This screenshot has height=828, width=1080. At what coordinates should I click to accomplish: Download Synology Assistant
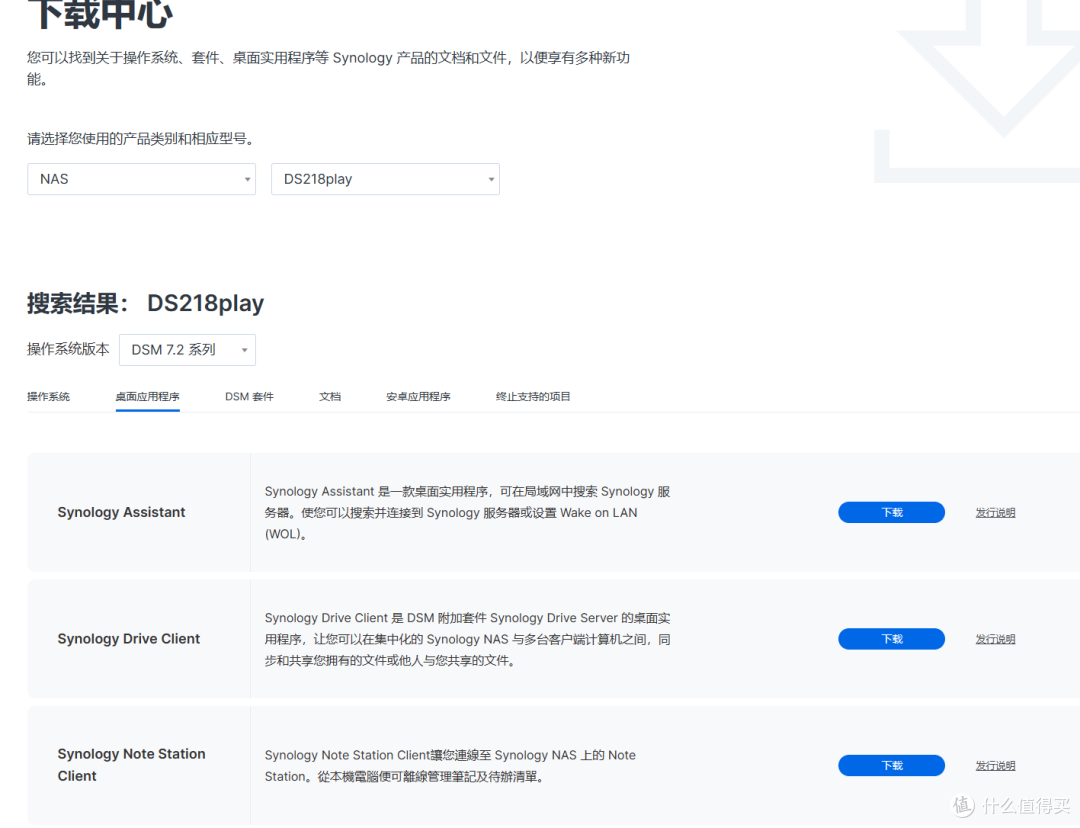(x=891, y=512)
